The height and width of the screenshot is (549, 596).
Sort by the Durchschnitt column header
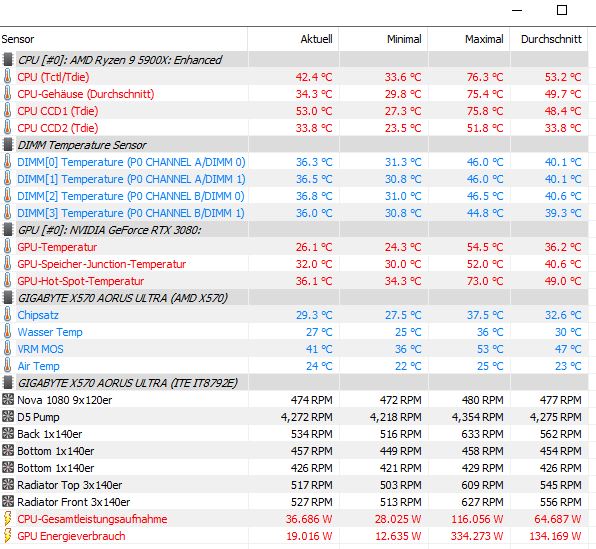pos(549,39)
